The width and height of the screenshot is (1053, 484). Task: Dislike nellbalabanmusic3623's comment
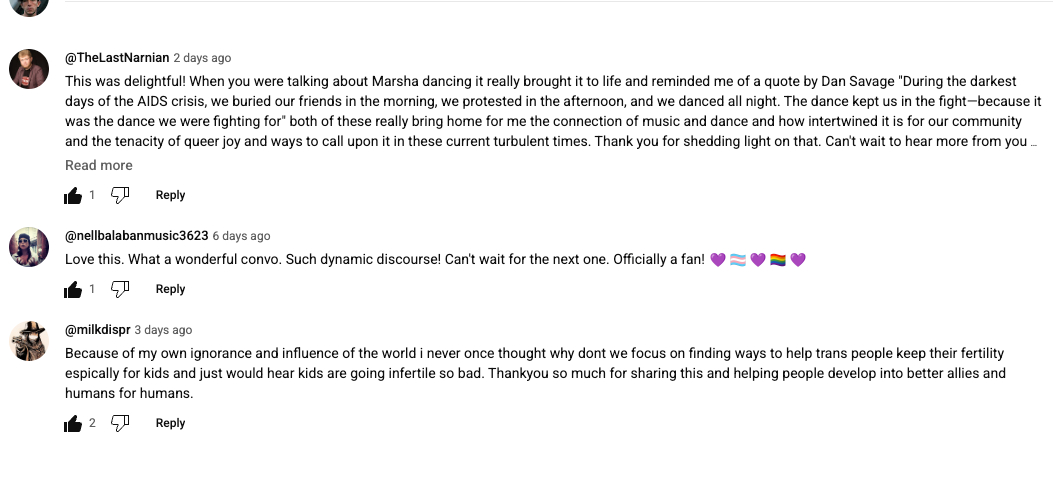(x=120, y=289)
